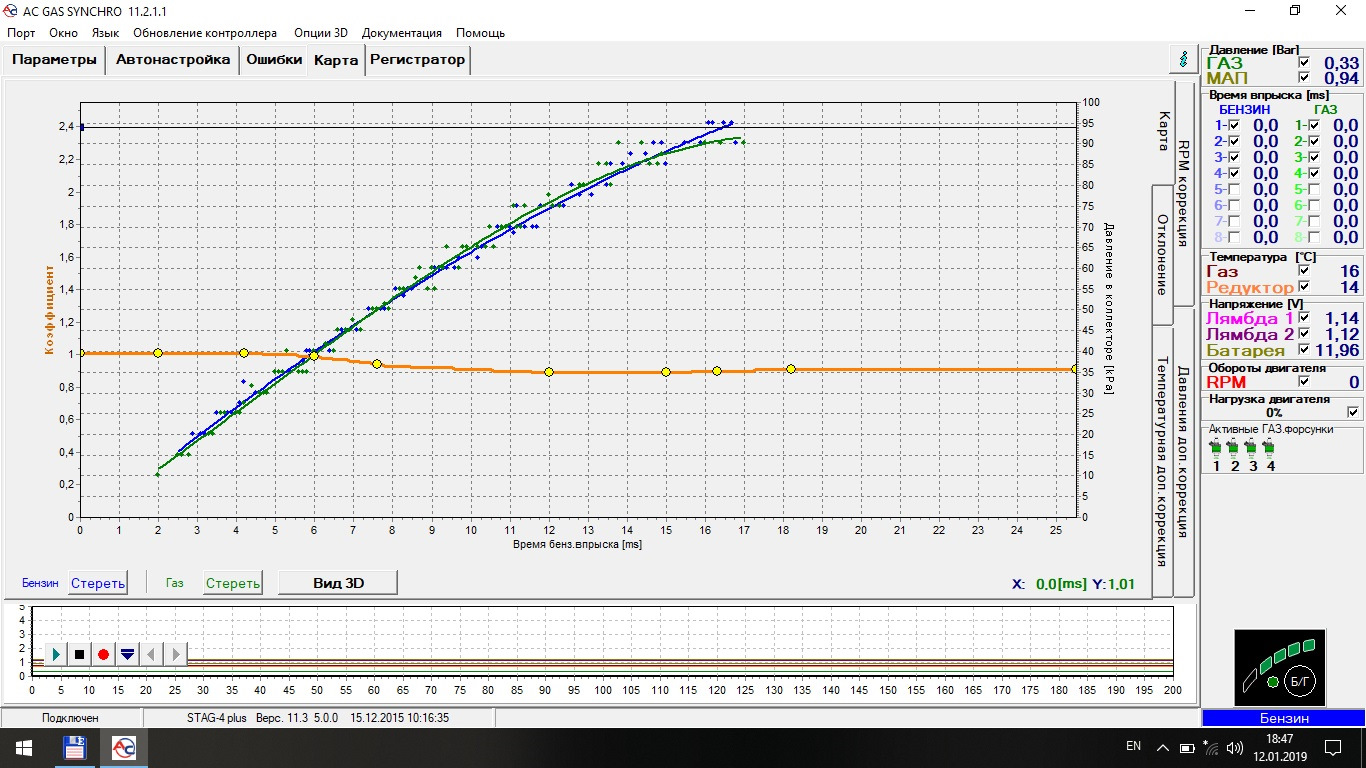Click the Б/Г gas switch indicator
Image resolution: width=1366 pixels, height=768 pixels.
pos(1300,680)
